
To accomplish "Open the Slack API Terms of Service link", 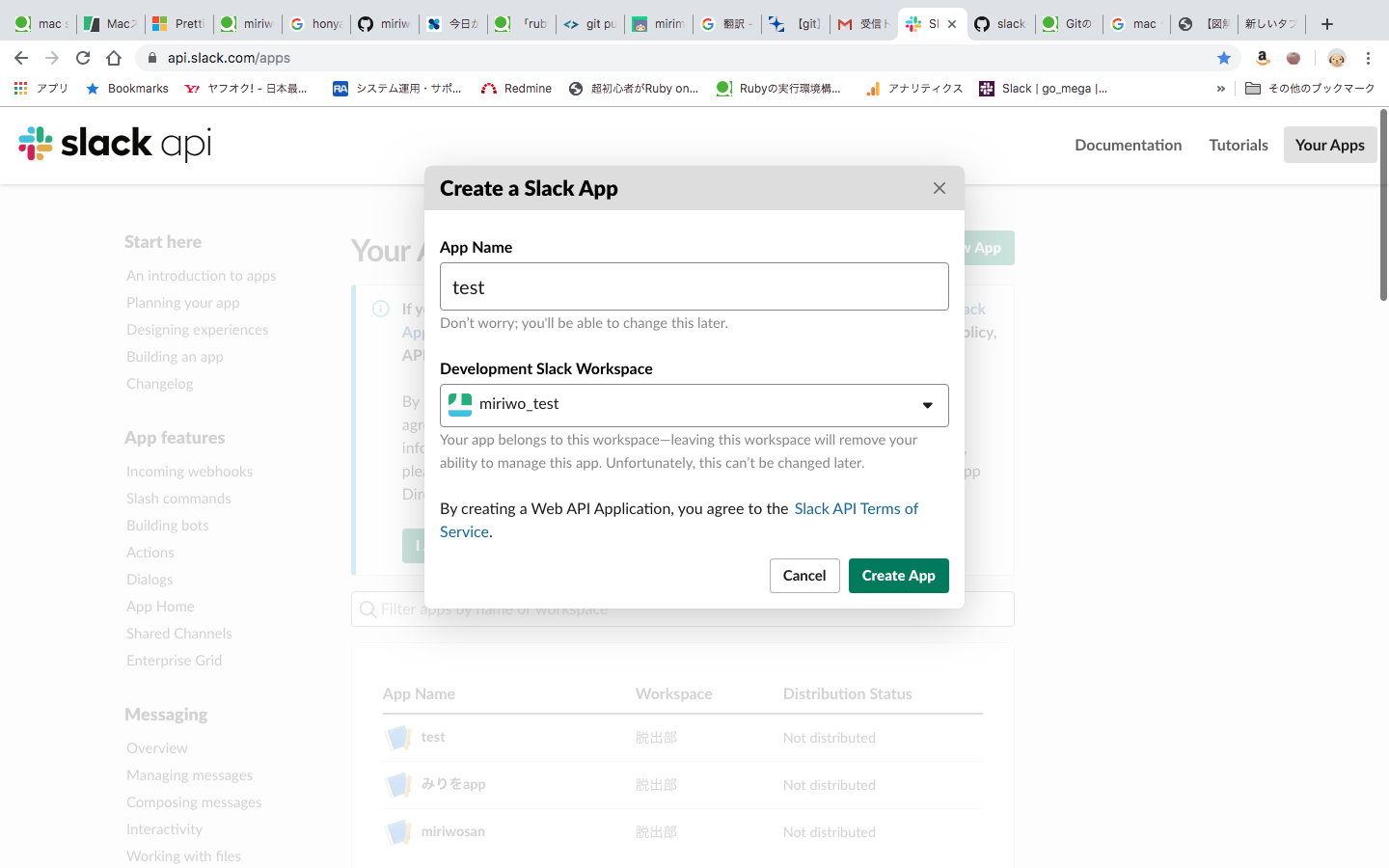I will [x=857, y=508].
